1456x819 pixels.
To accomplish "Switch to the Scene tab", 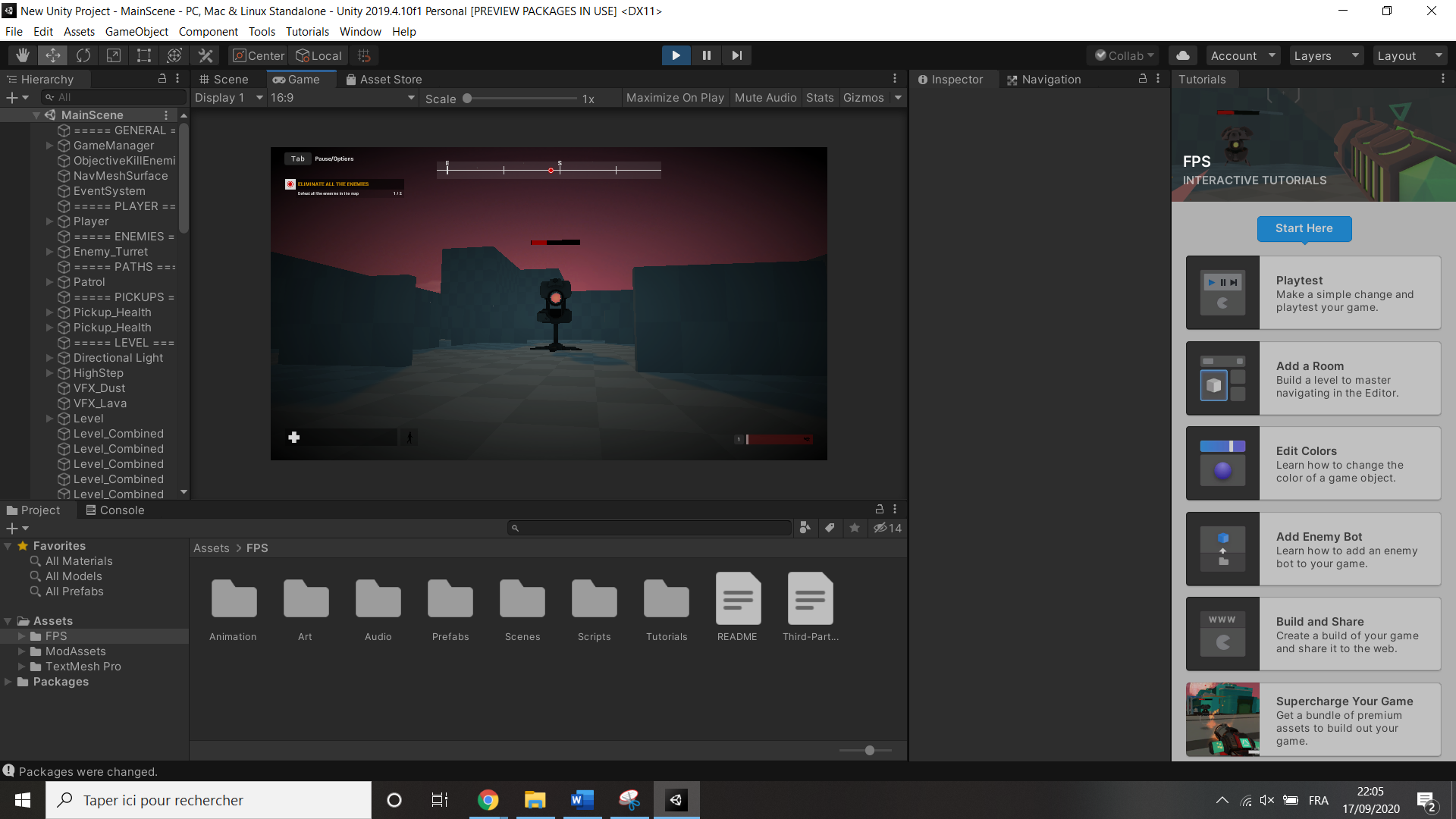I will tap(224, 79).
